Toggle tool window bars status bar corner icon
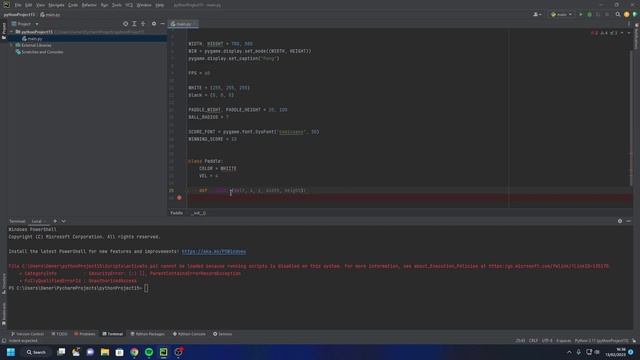The width and height of the screenshot is (640, 360). tap(4, 340)
